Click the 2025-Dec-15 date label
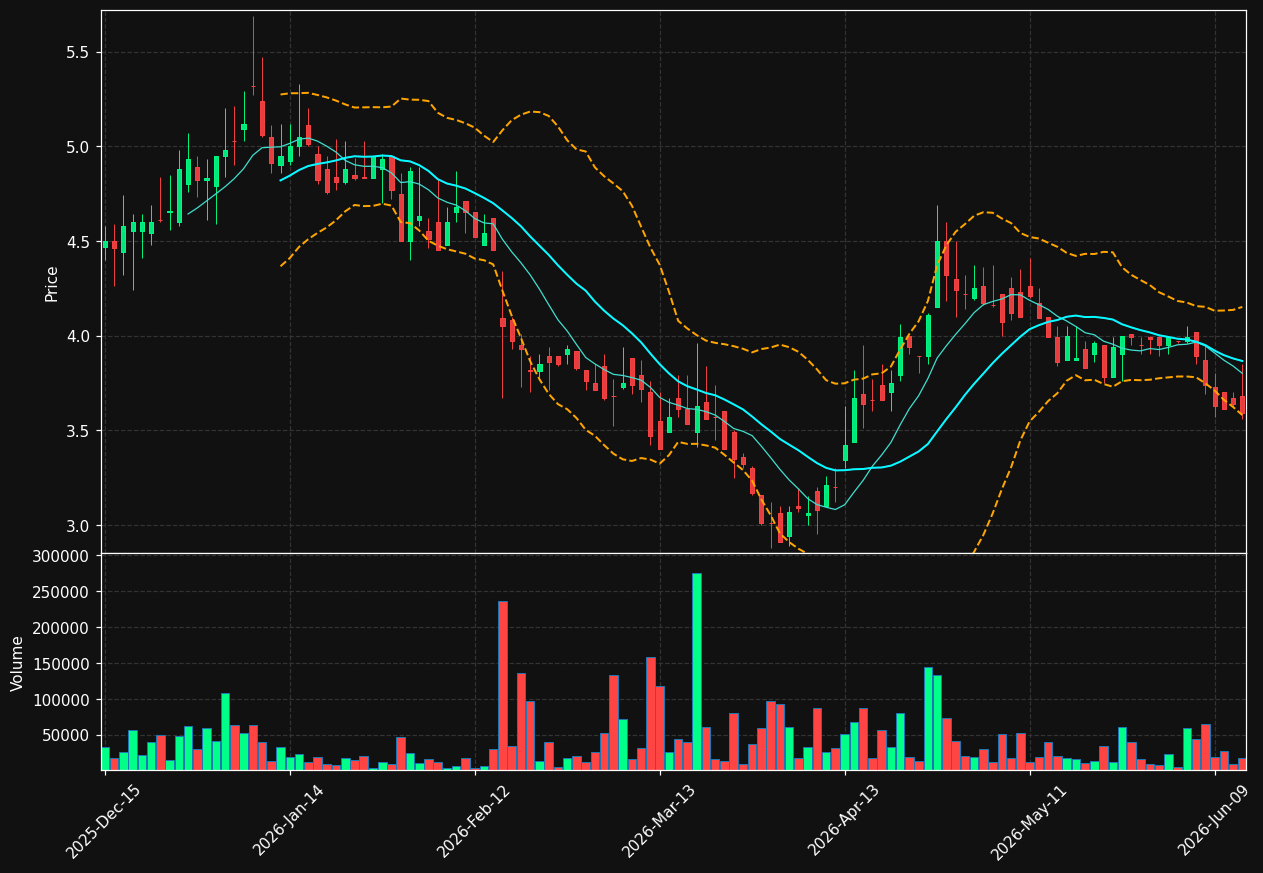Screen dimensions: 1263x873 click(x=103, y=821)
